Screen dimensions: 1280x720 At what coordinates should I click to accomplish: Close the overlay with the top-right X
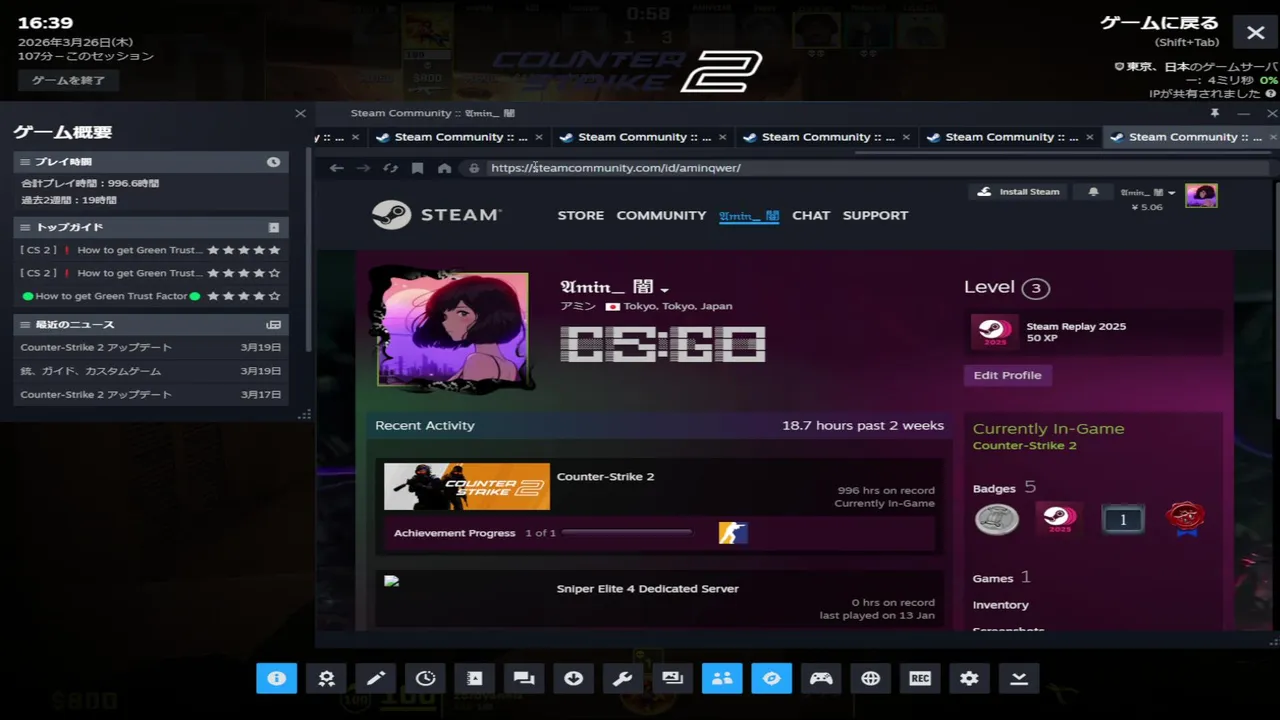(1256, 33)
